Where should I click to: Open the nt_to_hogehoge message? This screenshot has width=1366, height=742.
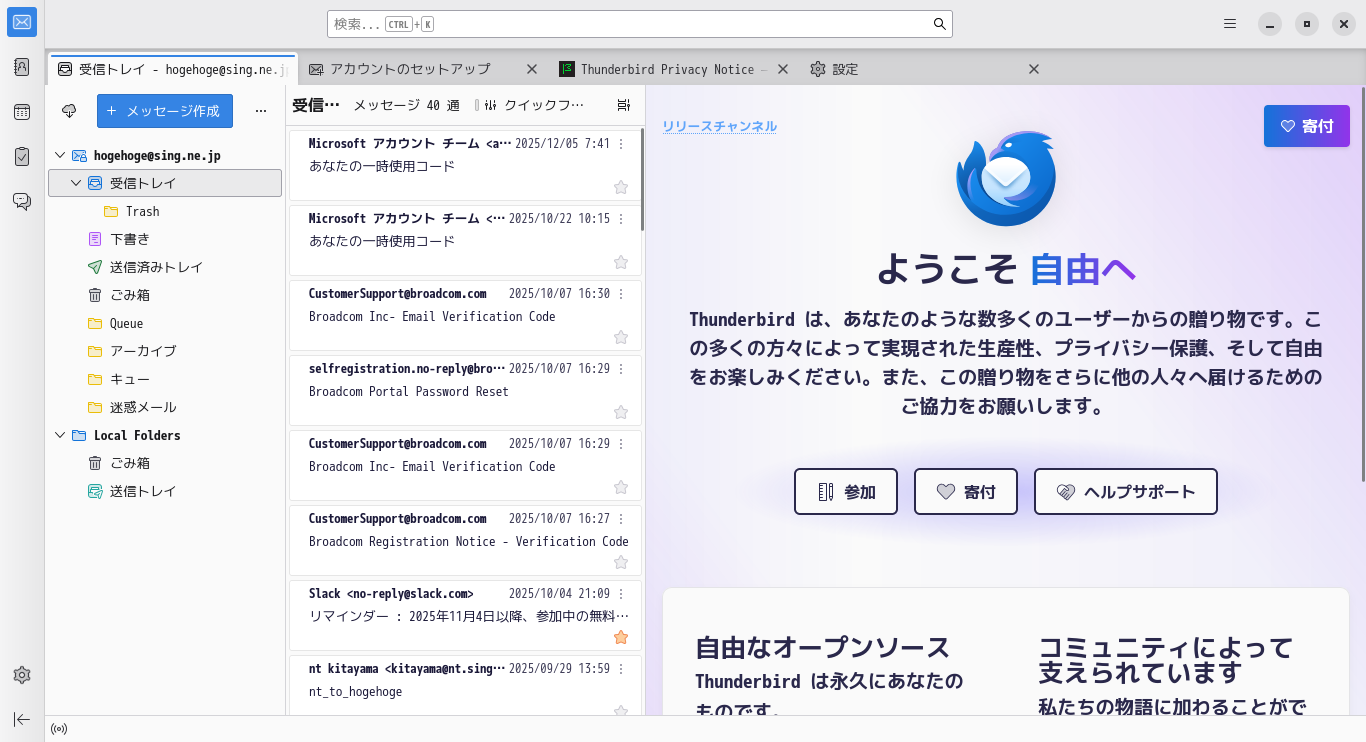[x=466, y=685]
